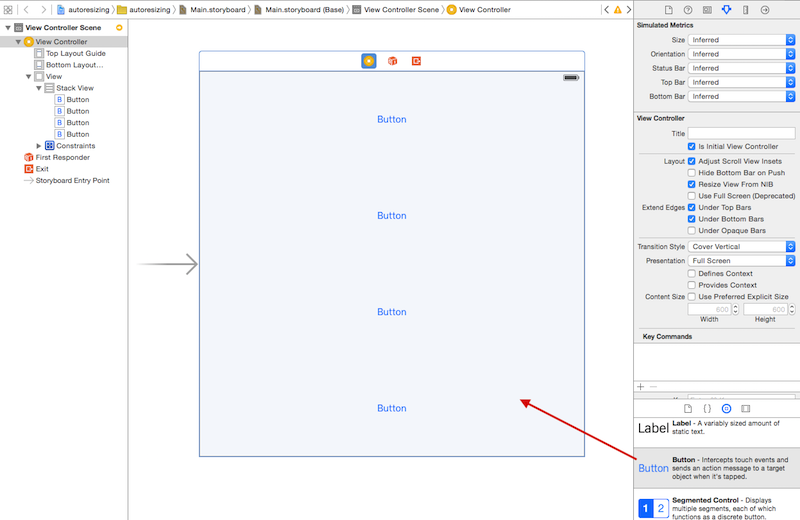Viewport: 800px width, 520px height.
Task: Select Storyboard Entry Point in outline
Action: click(67, 181)
